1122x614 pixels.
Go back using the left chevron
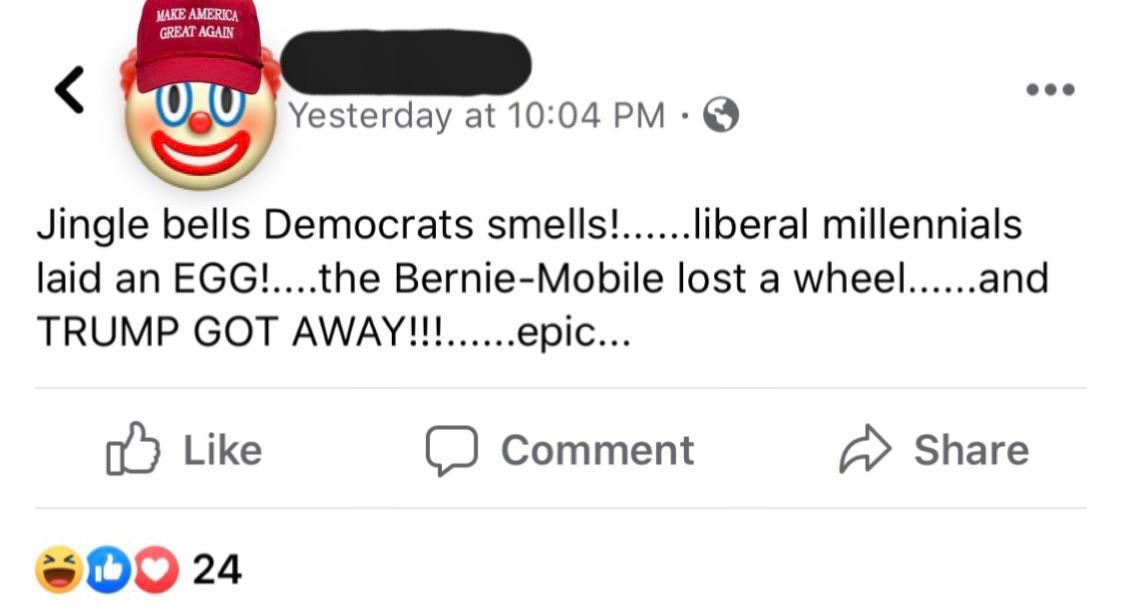[69, 91]
